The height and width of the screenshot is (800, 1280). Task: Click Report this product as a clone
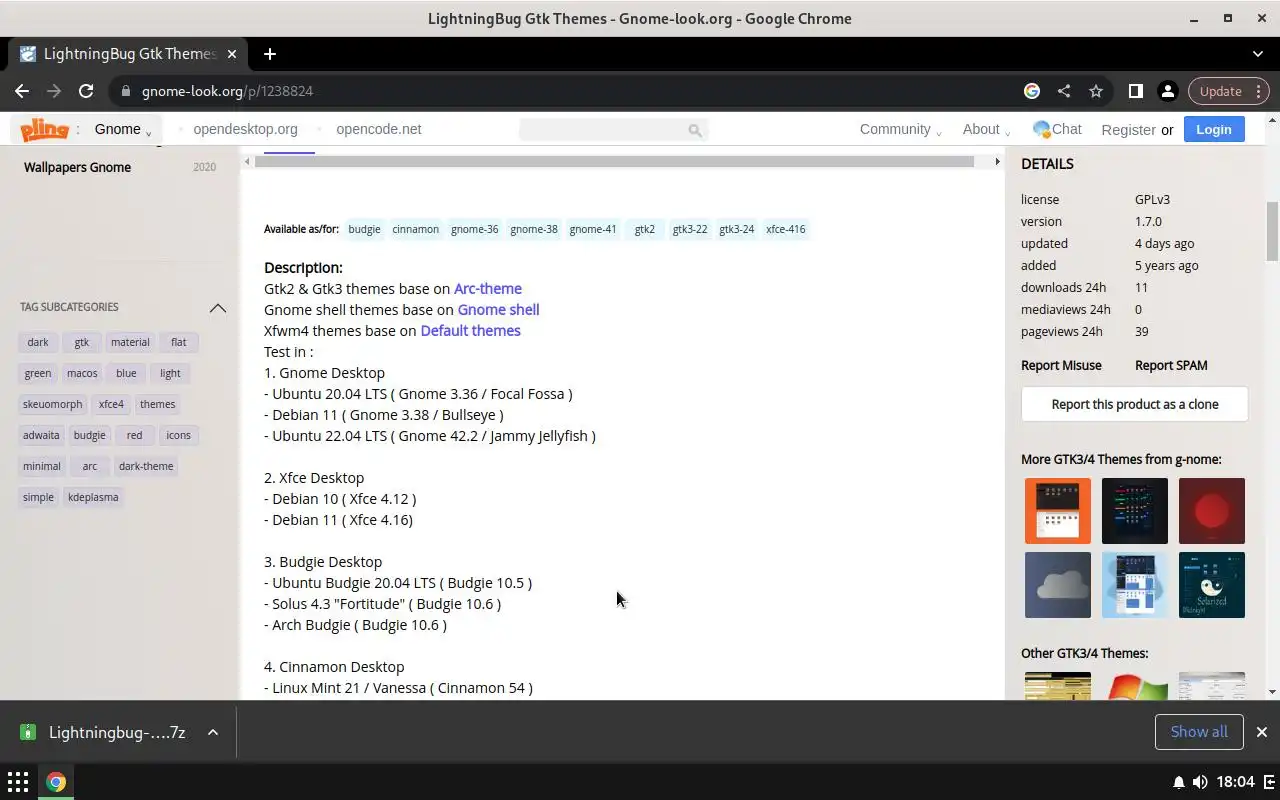click(1135, 404)
